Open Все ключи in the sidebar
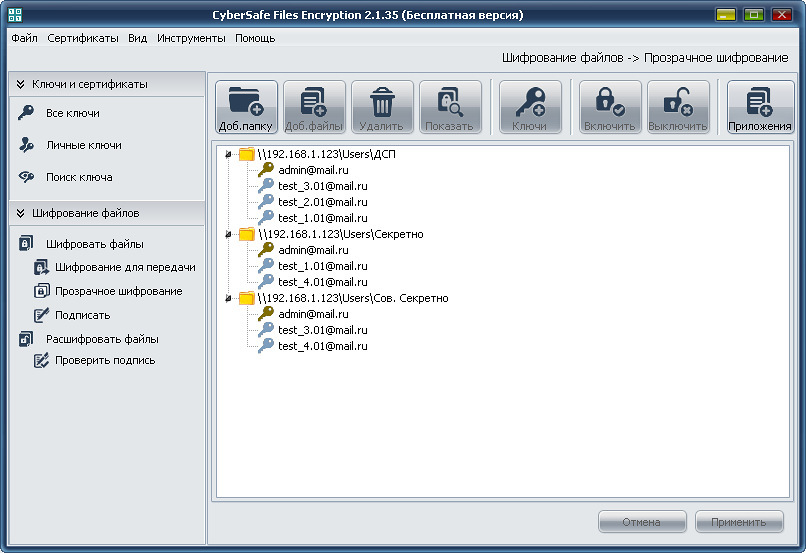 (x=72, y=113)
